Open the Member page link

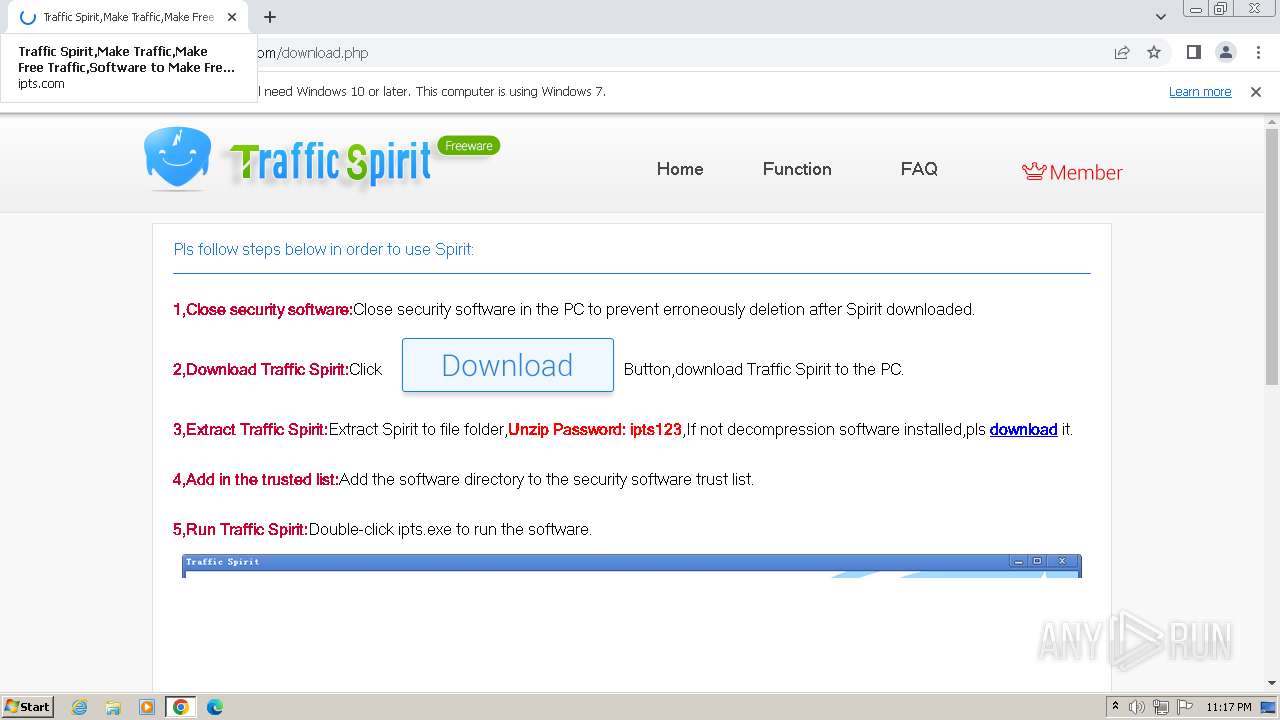tap(1072, 172)
